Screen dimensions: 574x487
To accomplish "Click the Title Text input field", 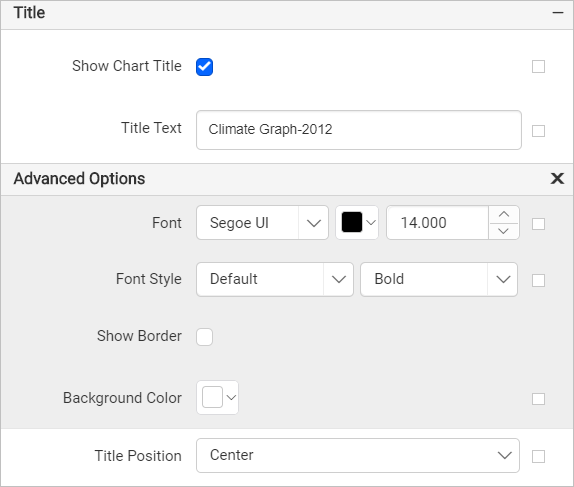I will [359, 130].
